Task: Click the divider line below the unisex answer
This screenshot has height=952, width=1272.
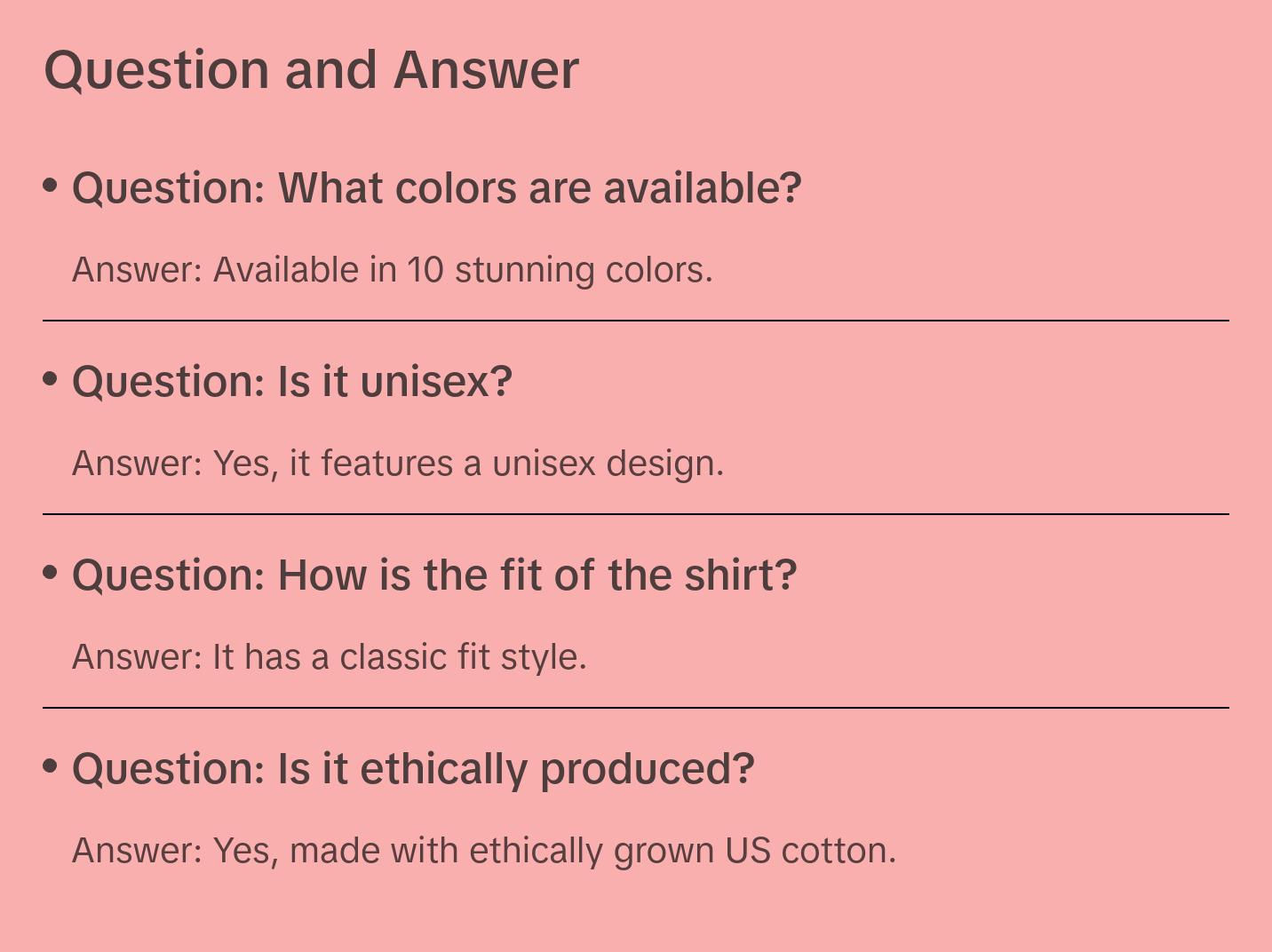Action: click(x=636, y=514)
